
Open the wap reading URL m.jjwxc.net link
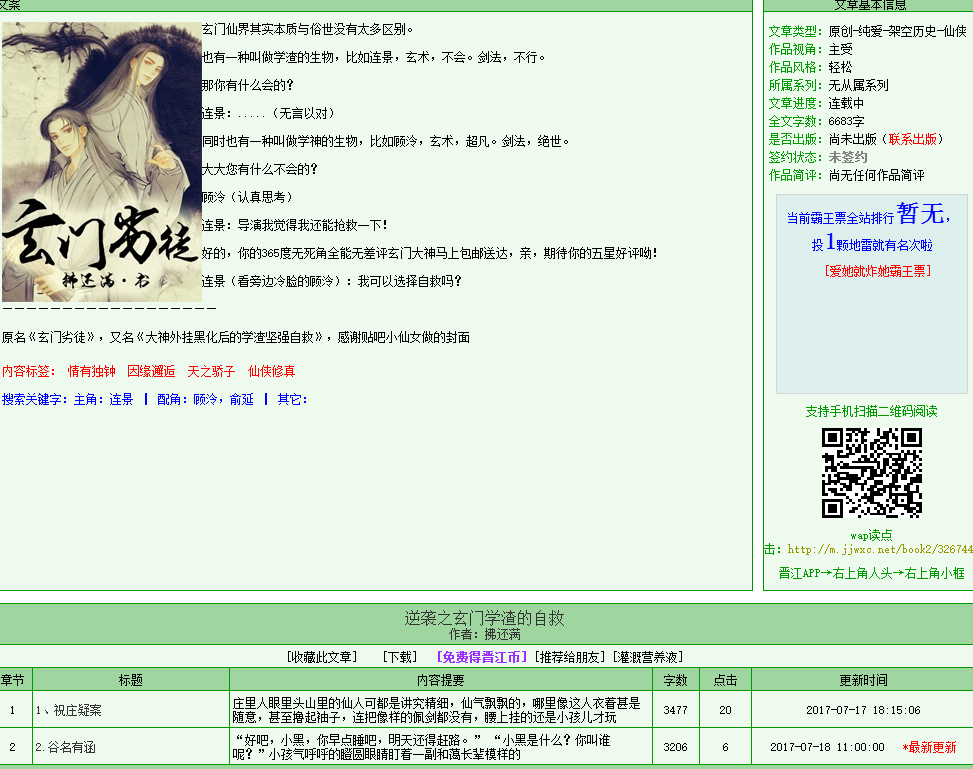click(880, 549)
